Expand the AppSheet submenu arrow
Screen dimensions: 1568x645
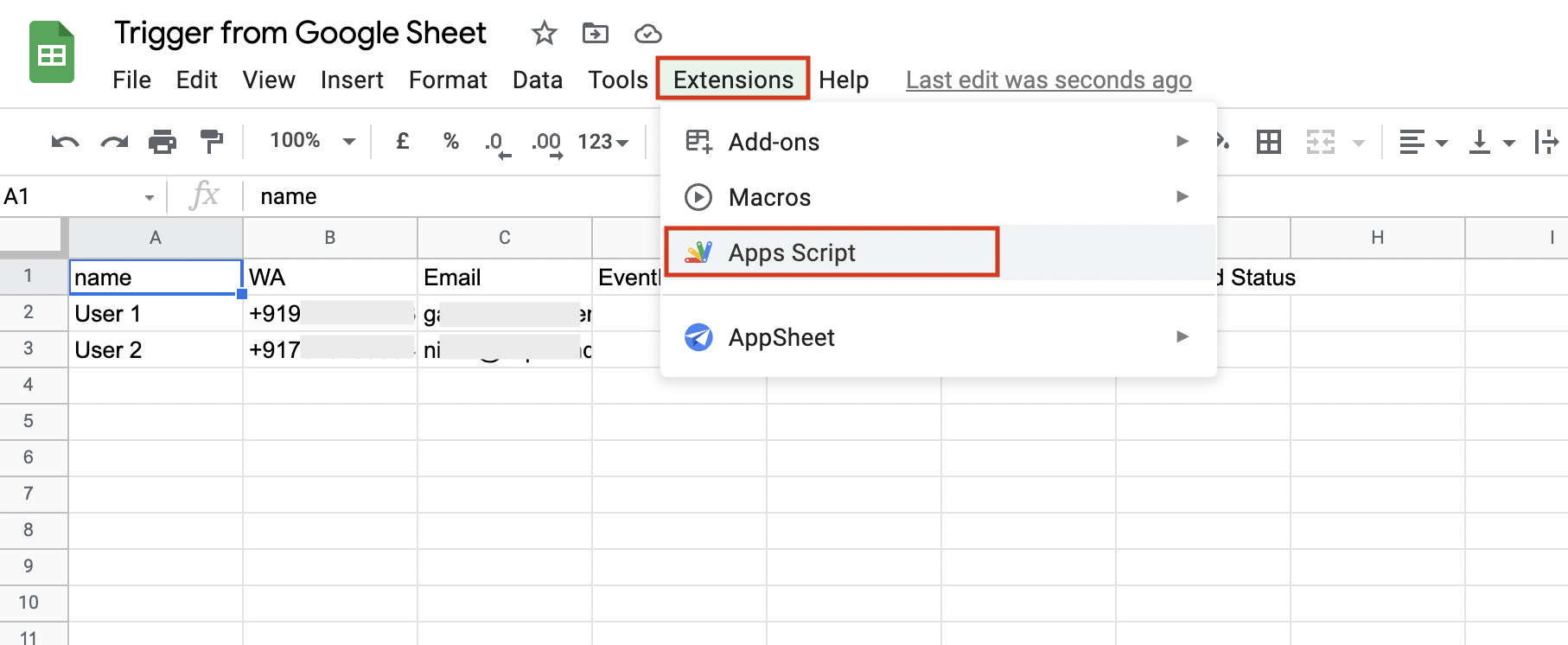pyautogui.click(x=1182, y=336)
